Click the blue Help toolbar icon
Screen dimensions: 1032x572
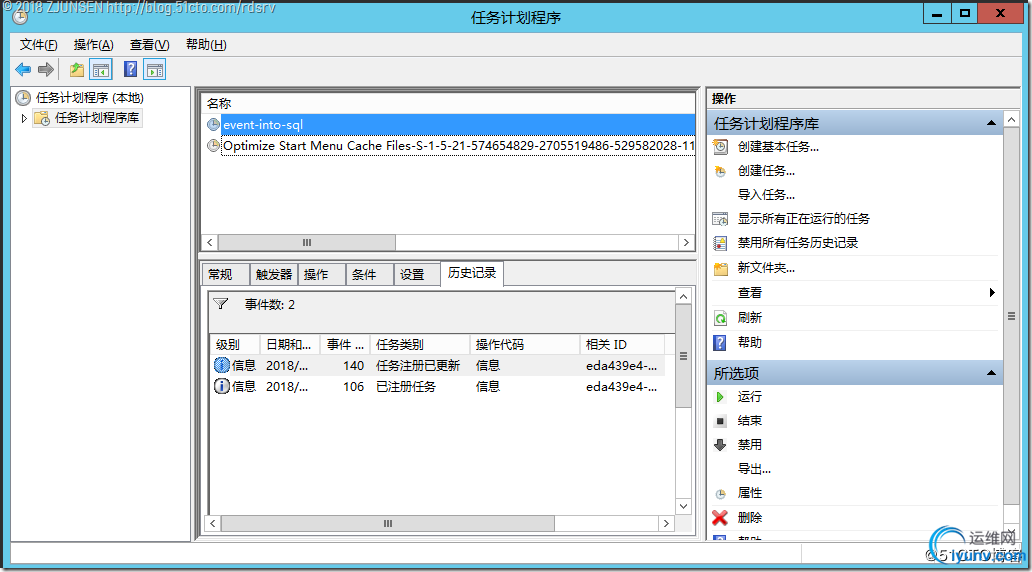(130, 69)
